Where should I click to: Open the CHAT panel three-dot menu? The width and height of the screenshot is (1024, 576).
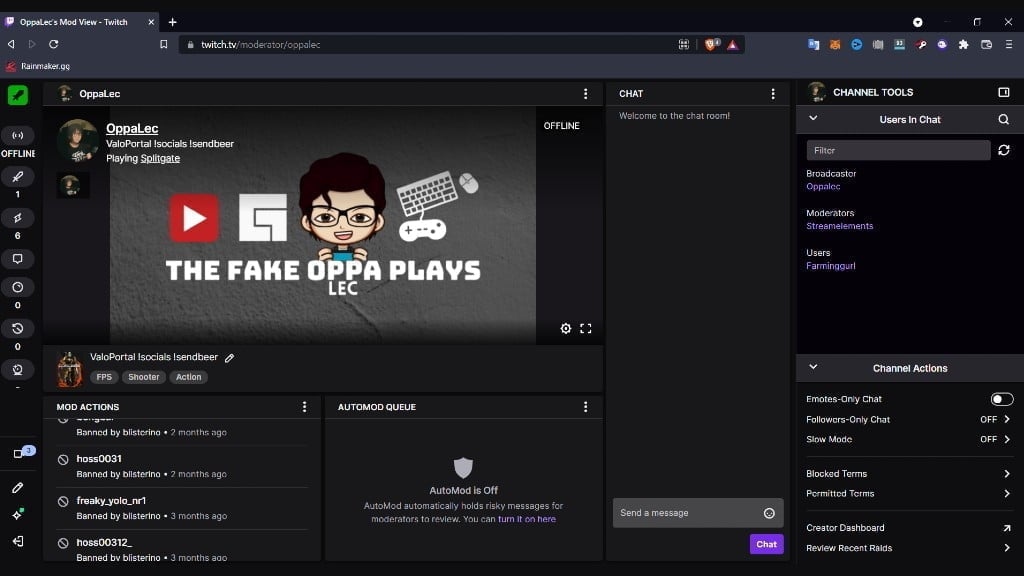[773, 94]
